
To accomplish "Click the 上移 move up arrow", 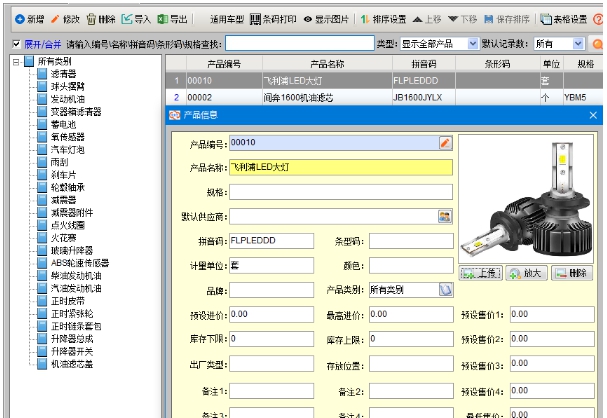I will tap(427, 19).
